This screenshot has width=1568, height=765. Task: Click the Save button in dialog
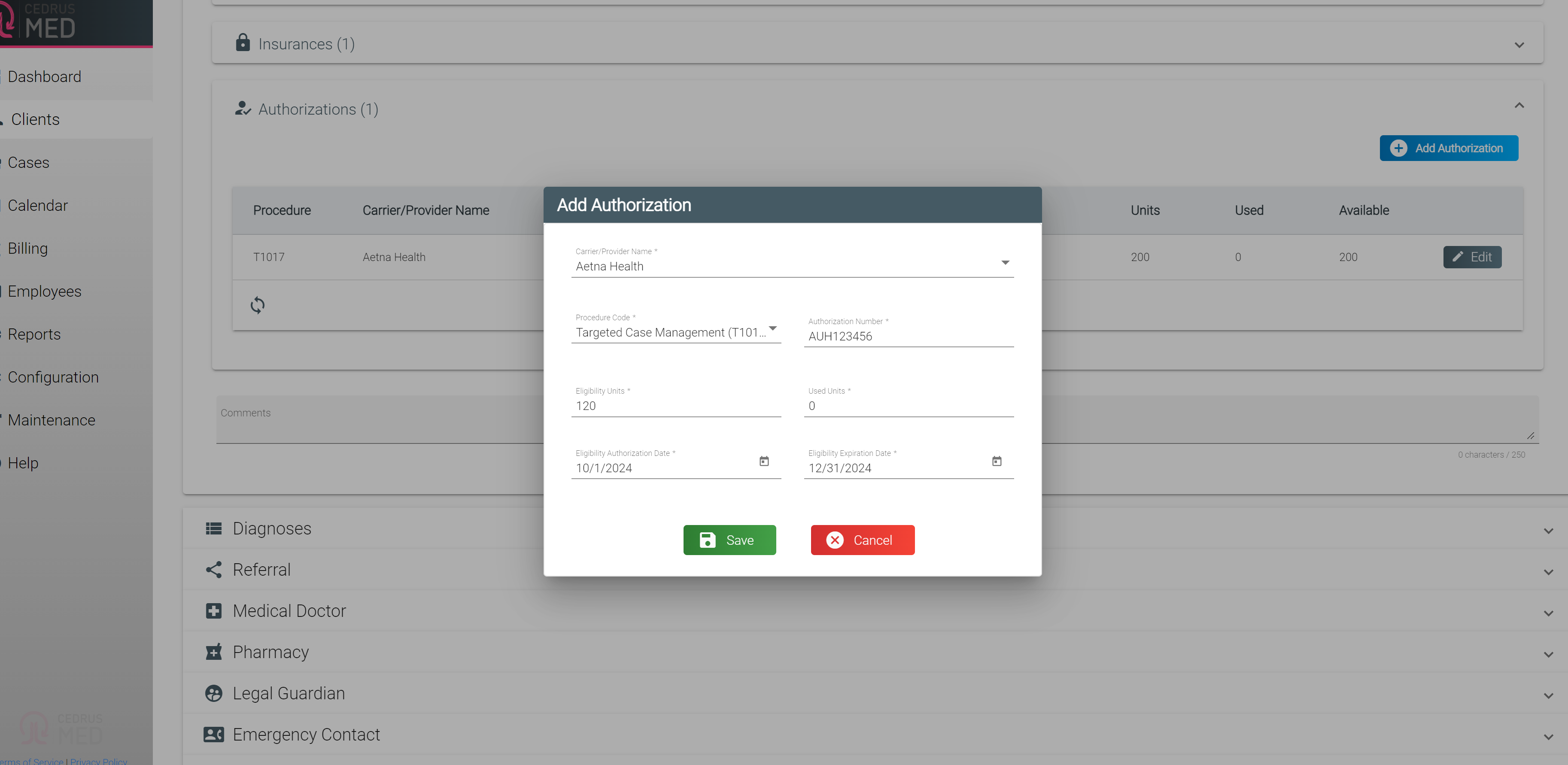pyautogui.click(x=729, y=540)
